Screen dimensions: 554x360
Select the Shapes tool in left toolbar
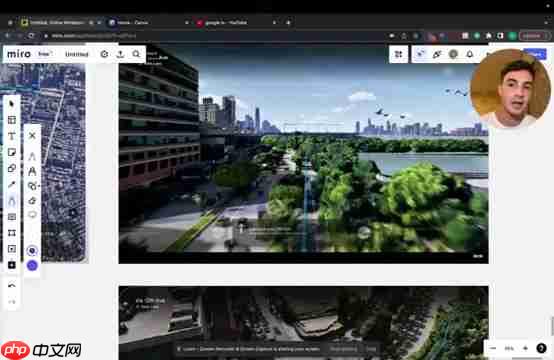[12, 168]
